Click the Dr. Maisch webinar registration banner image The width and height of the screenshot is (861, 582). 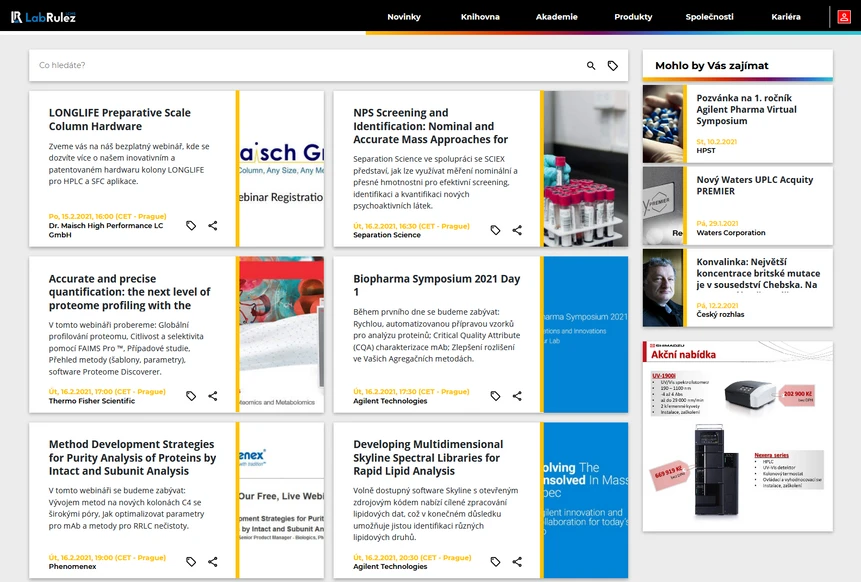(x=282, y=169)
